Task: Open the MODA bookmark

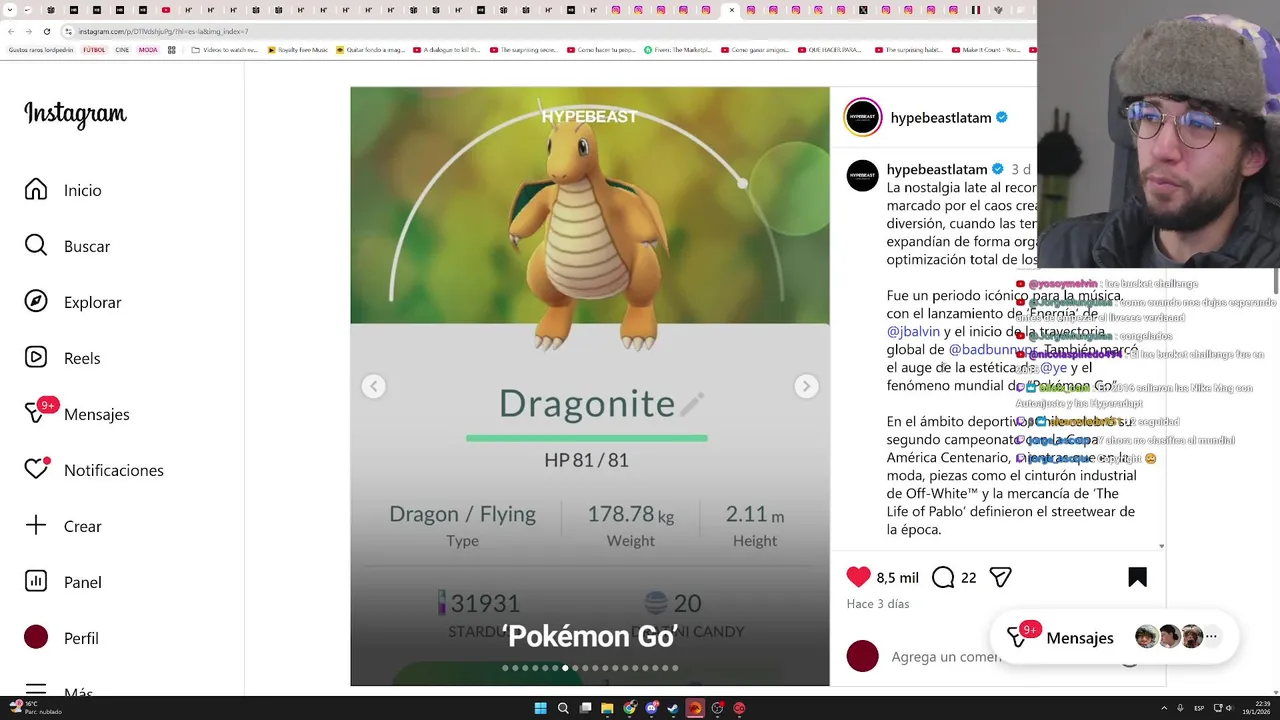Action: [x=148, y=49]
